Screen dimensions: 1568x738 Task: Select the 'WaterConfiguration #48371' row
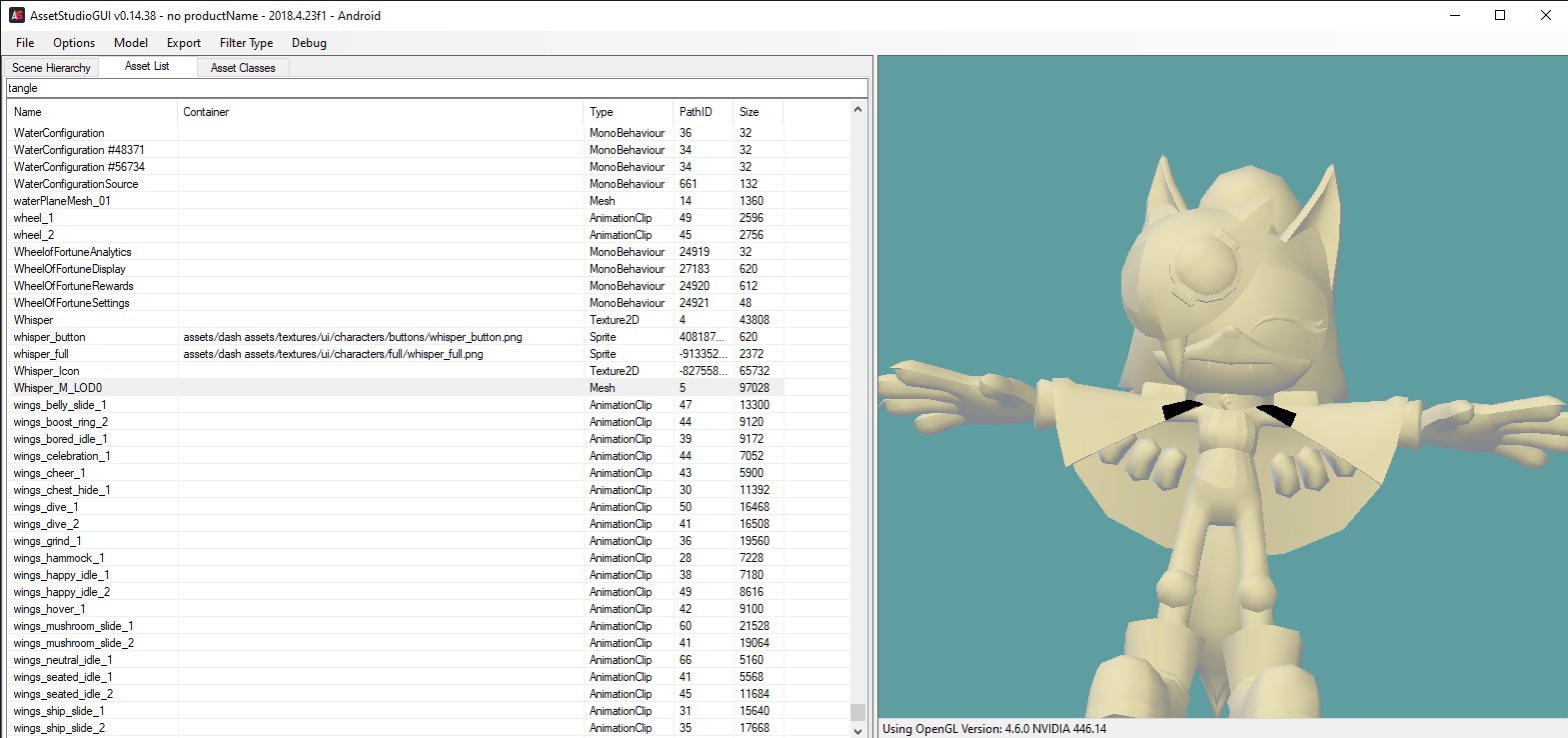point(430,150)
